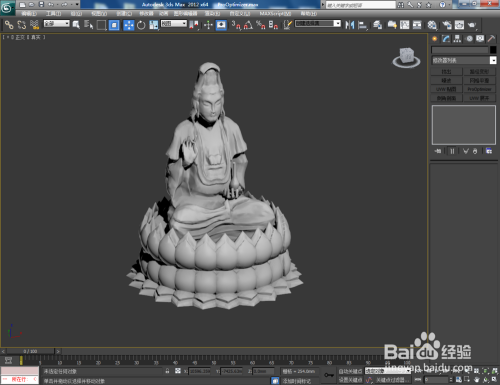
Task: Click the 自动关键点 Auto Key button
Action: [x=350, y=371]
